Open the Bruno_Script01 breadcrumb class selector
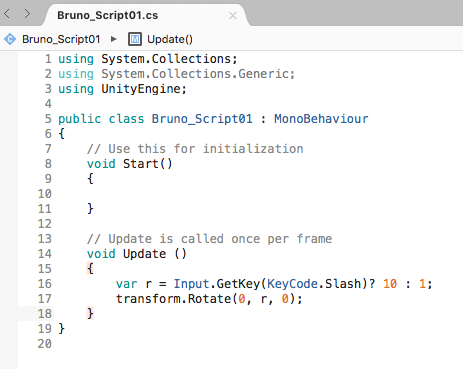Screen dimensions: 463x369 tap(61, 39)
